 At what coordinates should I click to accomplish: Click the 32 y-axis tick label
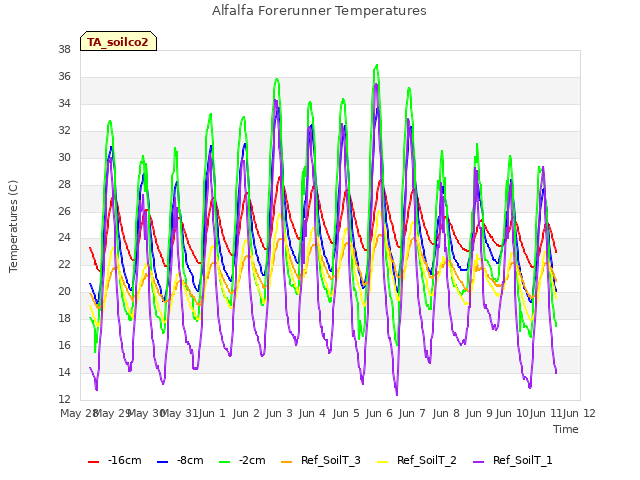point(64,130)
